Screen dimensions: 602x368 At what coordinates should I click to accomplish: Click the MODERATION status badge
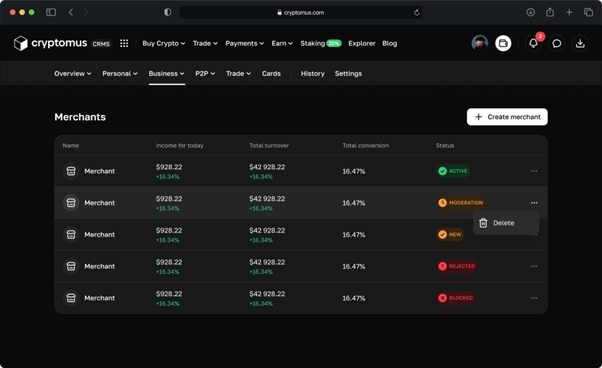pos(461,203)
